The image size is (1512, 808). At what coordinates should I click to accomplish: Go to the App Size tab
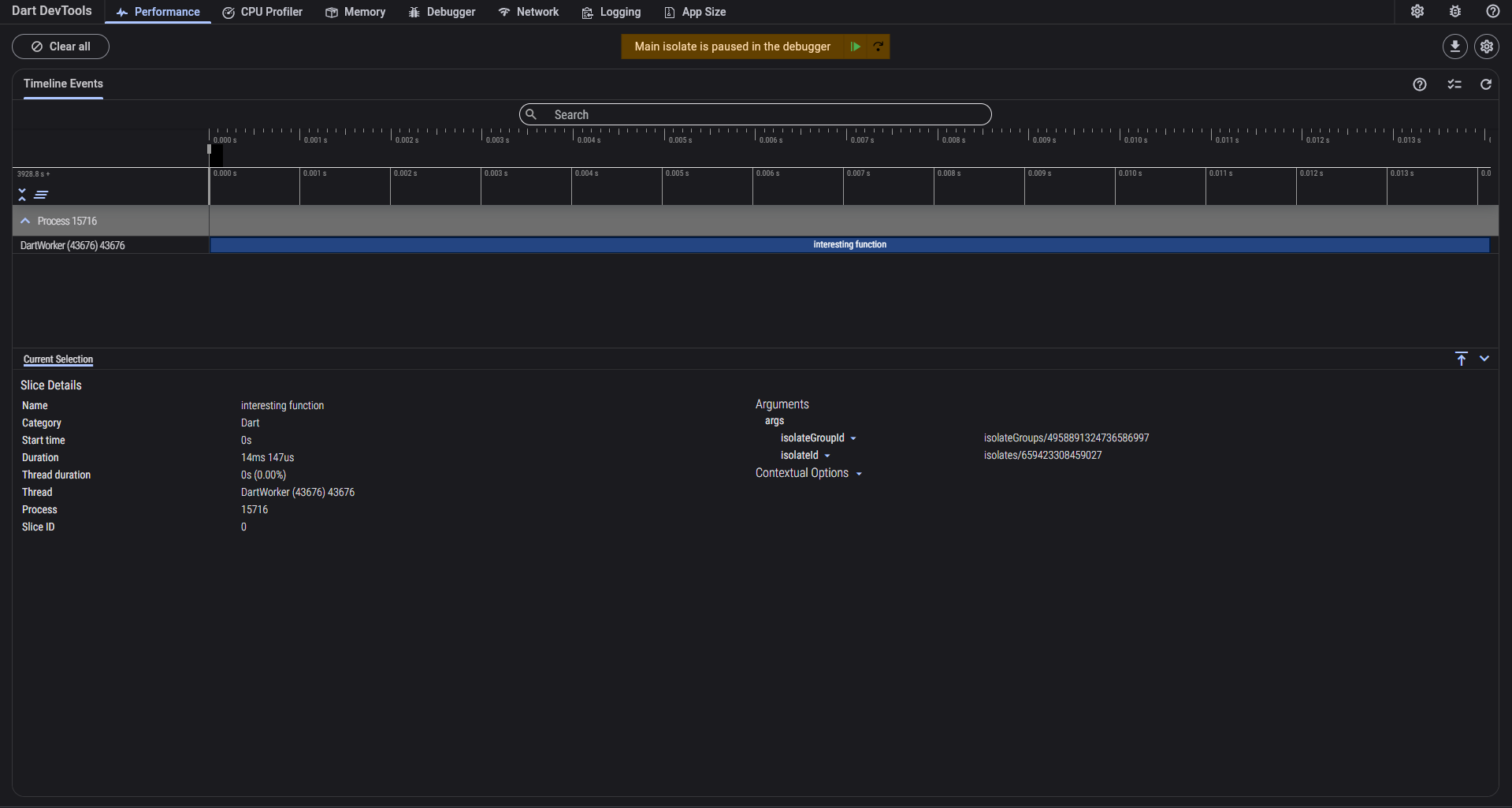(x=695, y=12)
